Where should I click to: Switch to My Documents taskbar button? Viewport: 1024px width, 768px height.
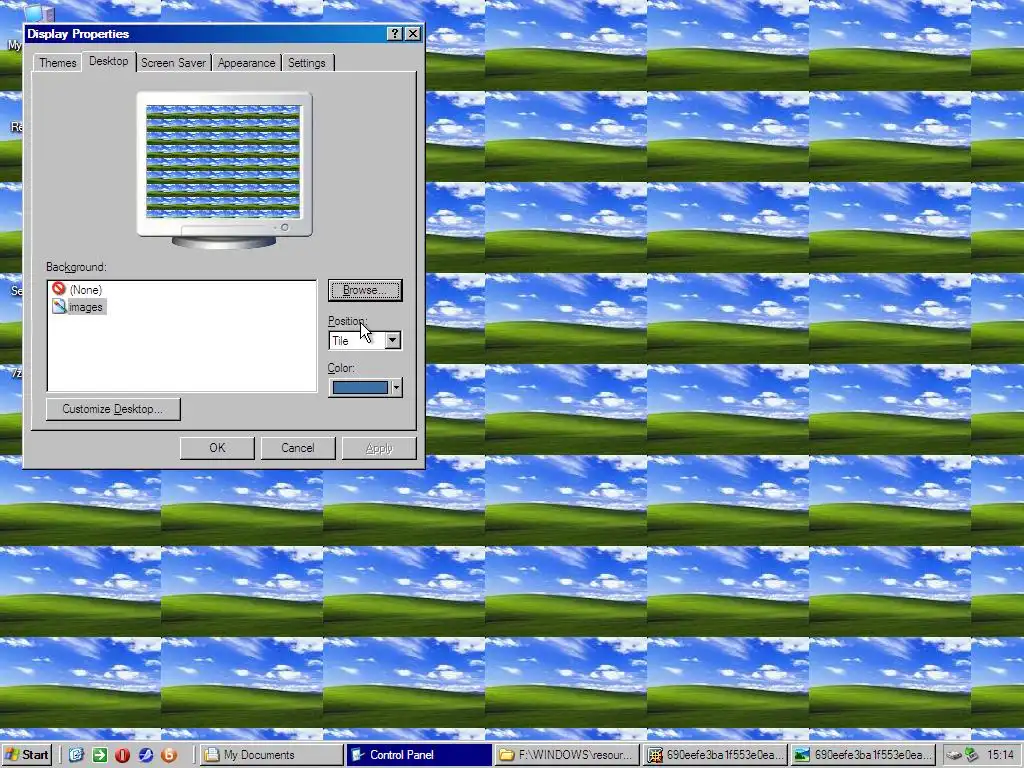(x=271, y=755)
